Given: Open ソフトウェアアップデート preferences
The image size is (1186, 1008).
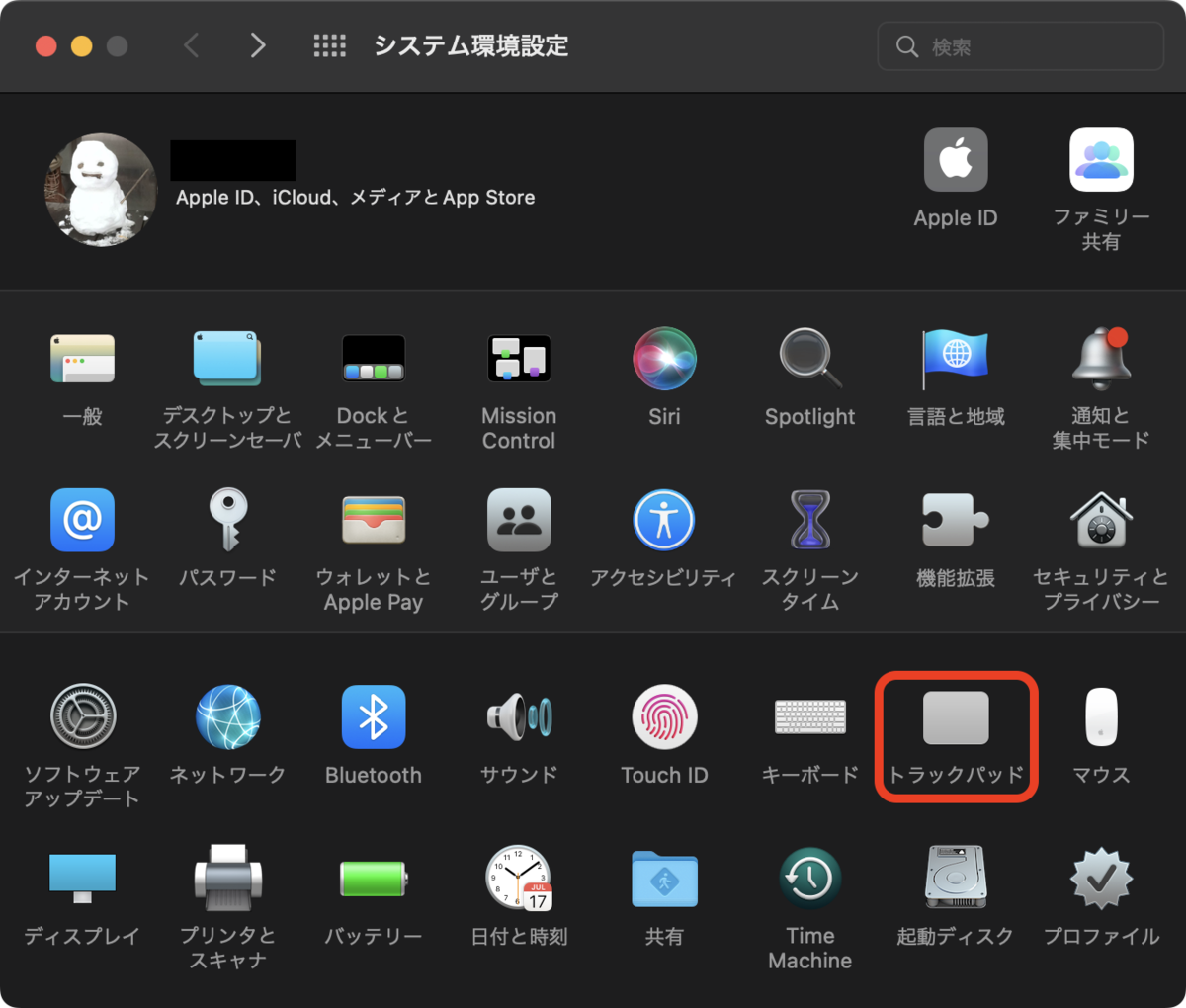Looking at the screenshot, I should (x=83, y=717).
